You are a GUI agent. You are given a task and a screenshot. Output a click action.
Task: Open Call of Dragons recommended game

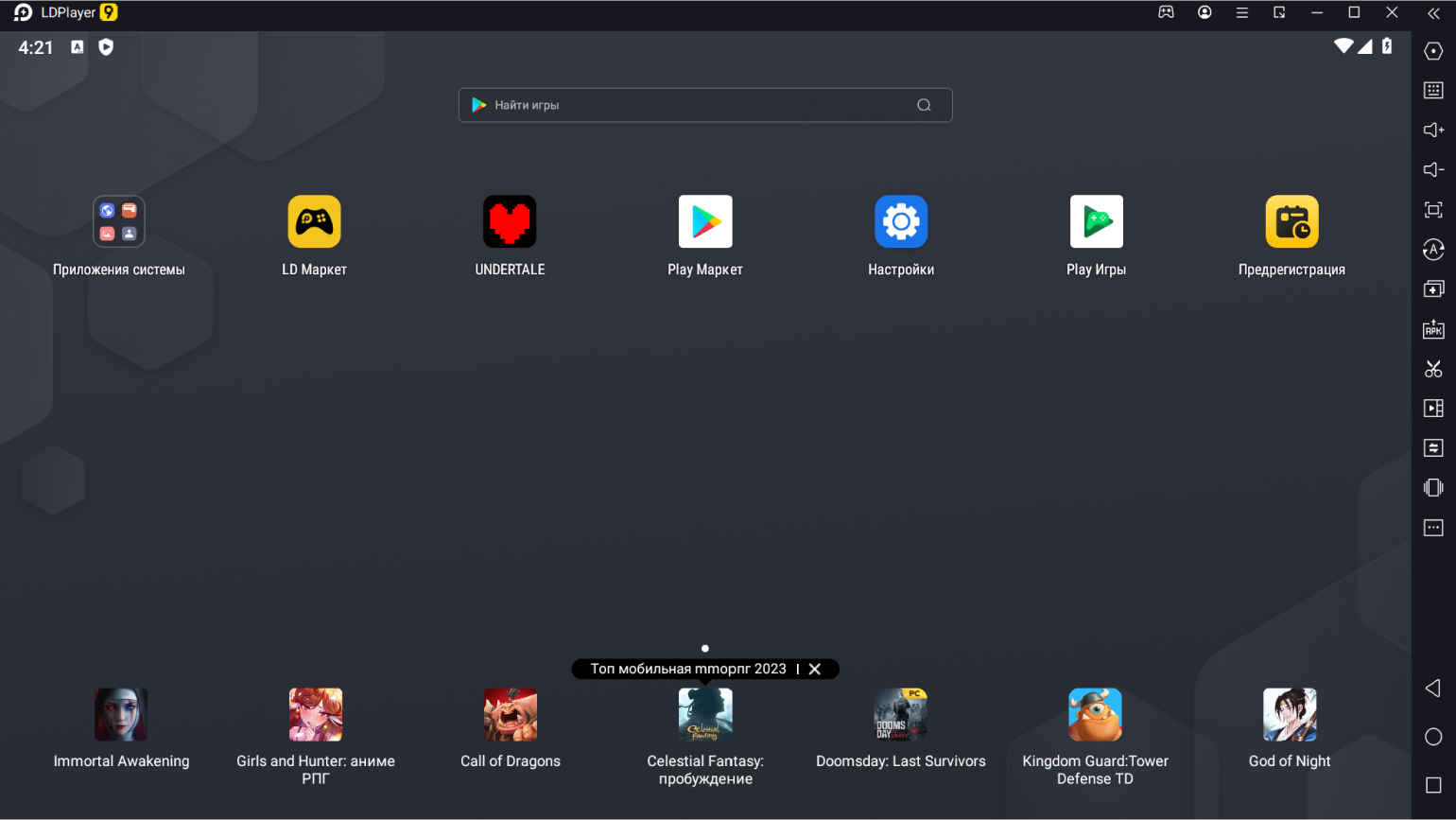(x=511, y=715)
